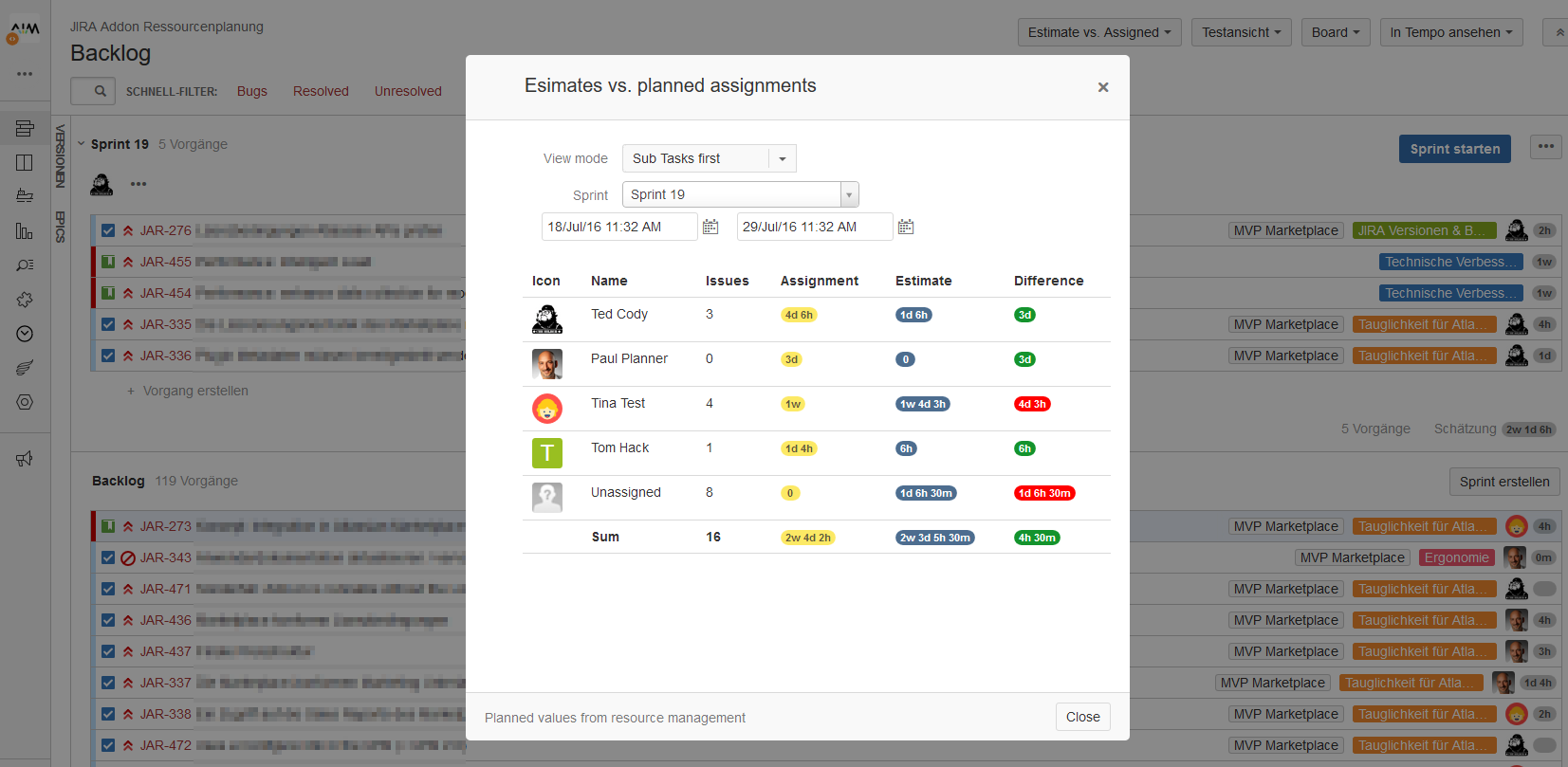This screenshot has height=767, width=1568.
Task: Click Paul Planner's avatar photo
Action: point(547,364)
